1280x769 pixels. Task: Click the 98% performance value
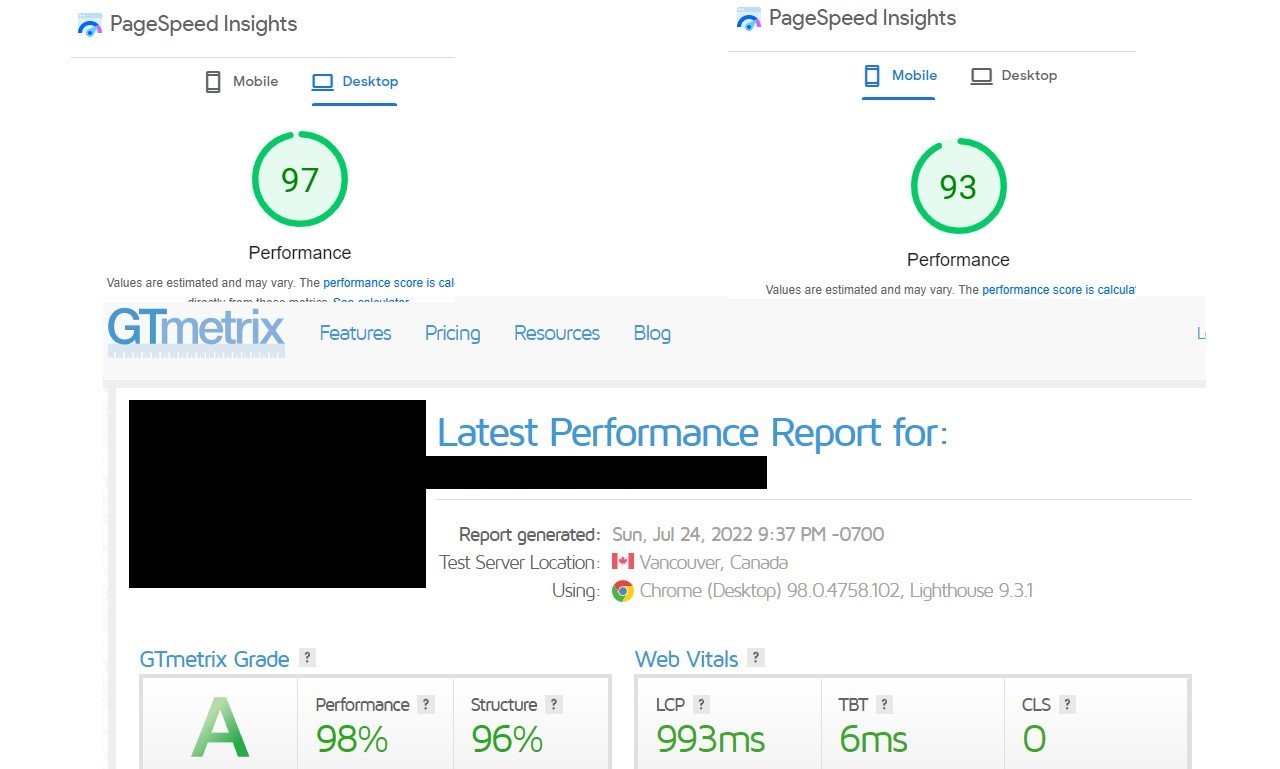coord(352,740)
